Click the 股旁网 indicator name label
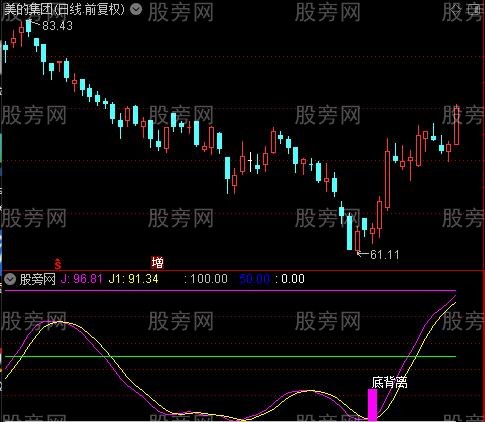 (x=38, y=279)
